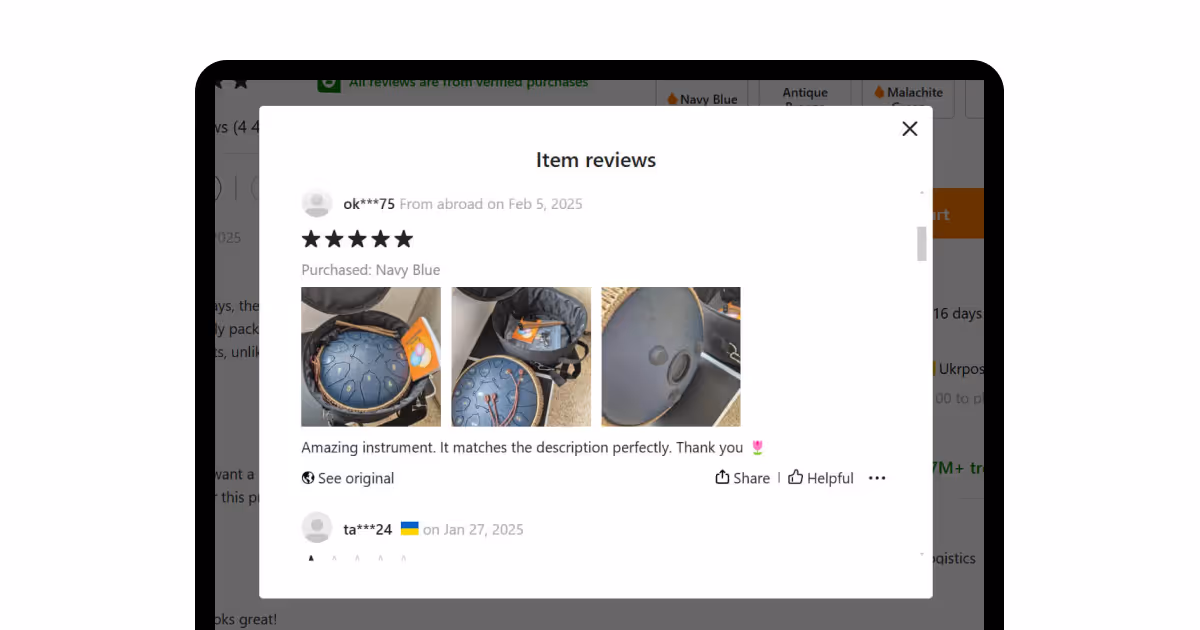Image resolution: width=1200 pixels, height=630 pixels.
Task: Click the reviews dialog scrollbar thumb
Action: [x=922, y=243]
